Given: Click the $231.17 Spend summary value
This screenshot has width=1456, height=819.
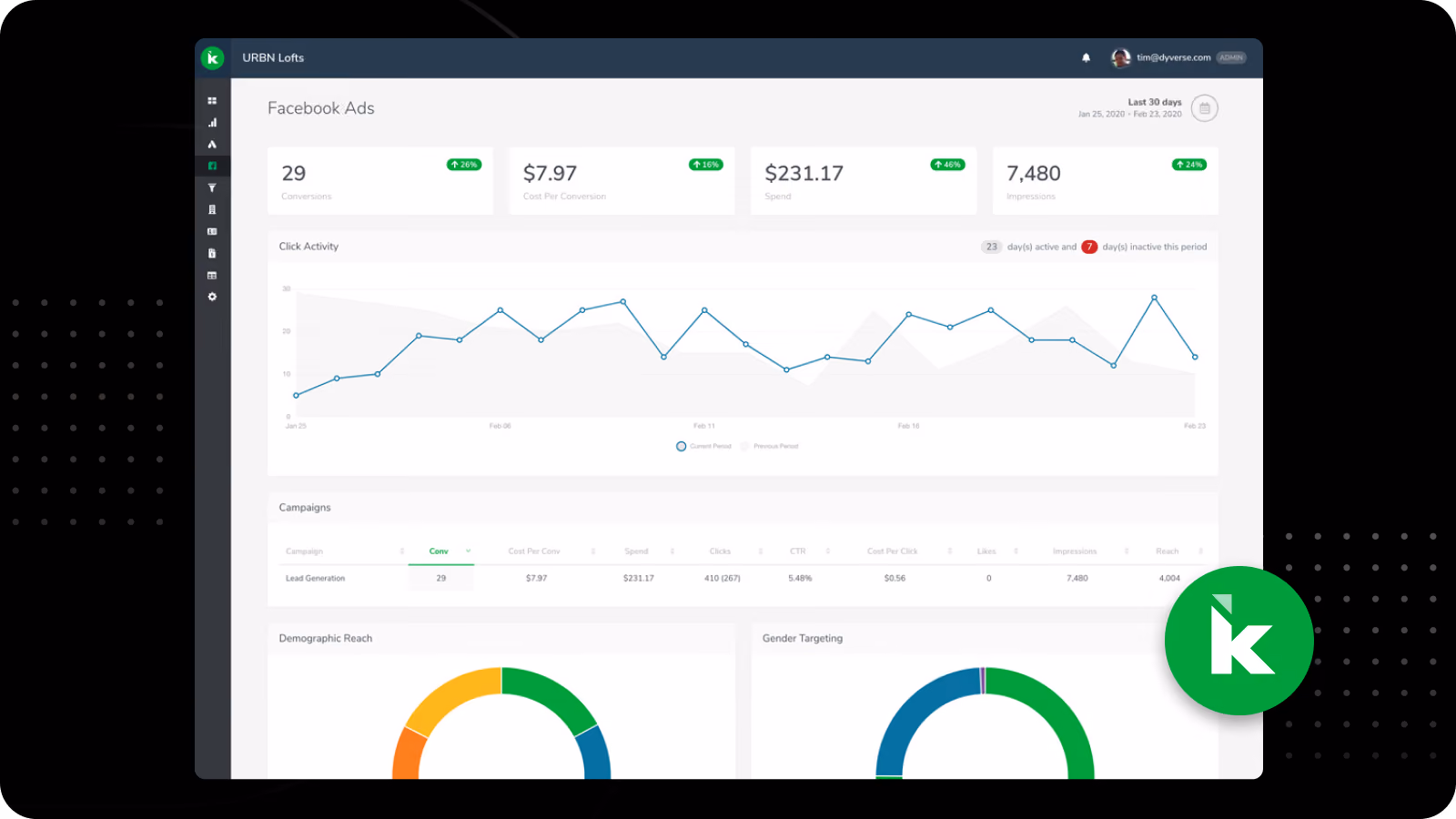Looking at the screenshot, I should pos(804,173).
